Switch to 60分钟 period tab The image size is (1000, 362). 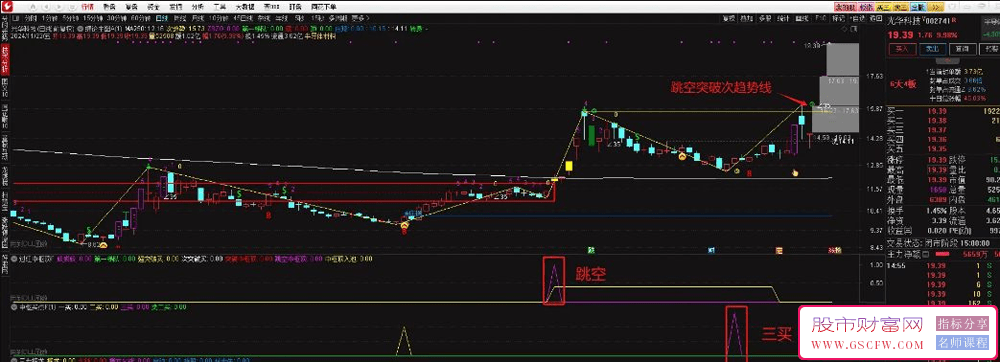[139, 18]
